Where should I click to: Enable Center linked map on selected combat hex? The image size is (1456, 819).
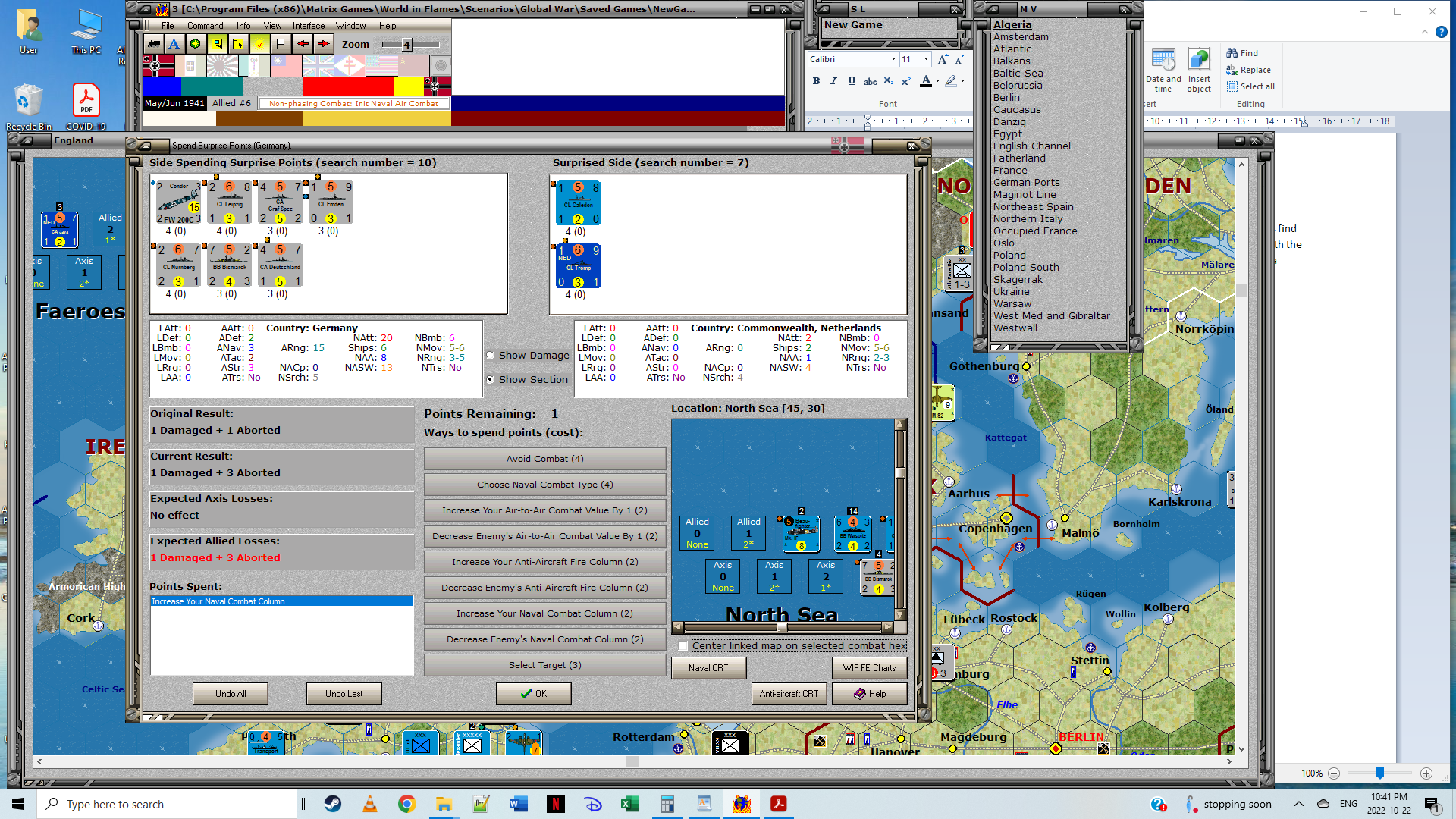683,646
